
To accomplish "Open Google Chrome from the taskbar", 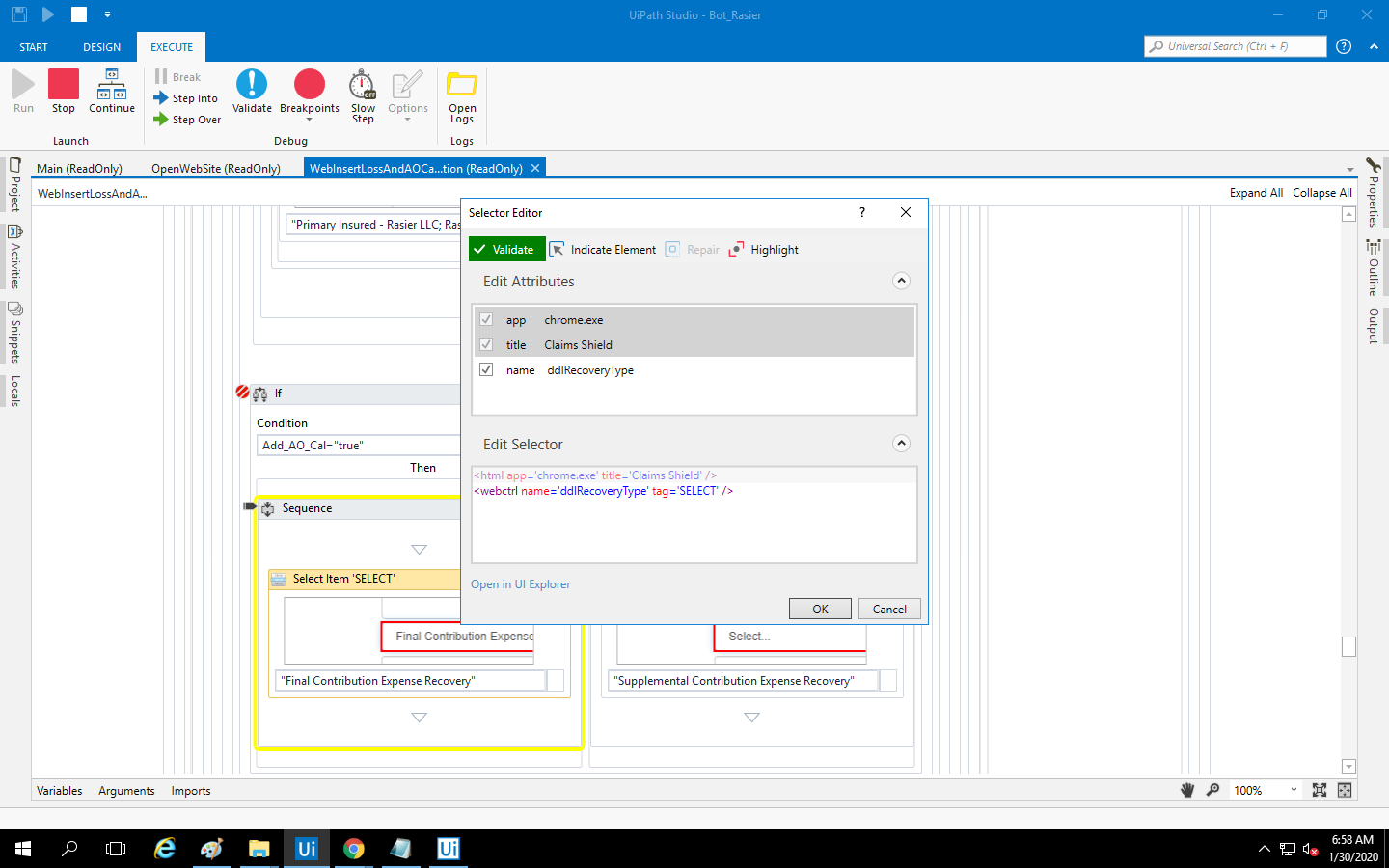I will [x=354, y=849].
